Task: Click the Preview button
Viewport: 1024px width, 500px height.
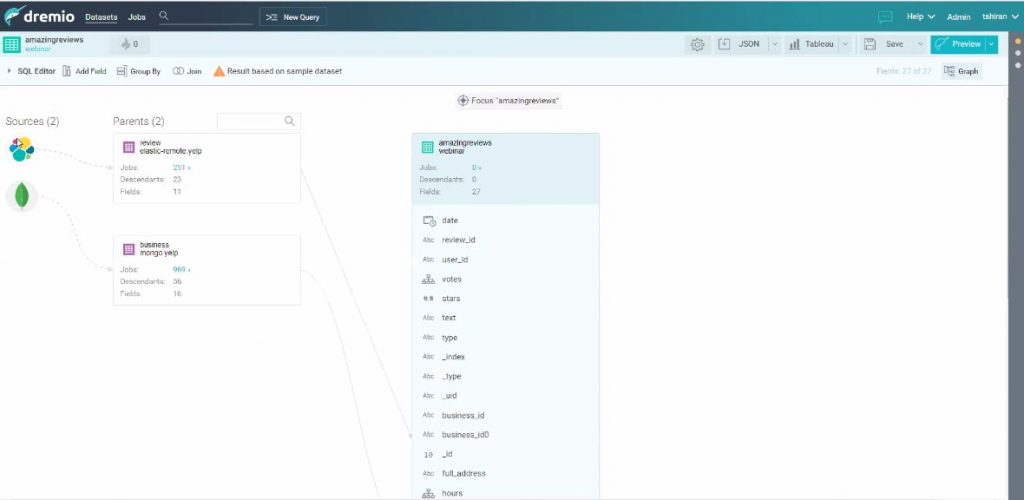Action: [x=957, y=44]
